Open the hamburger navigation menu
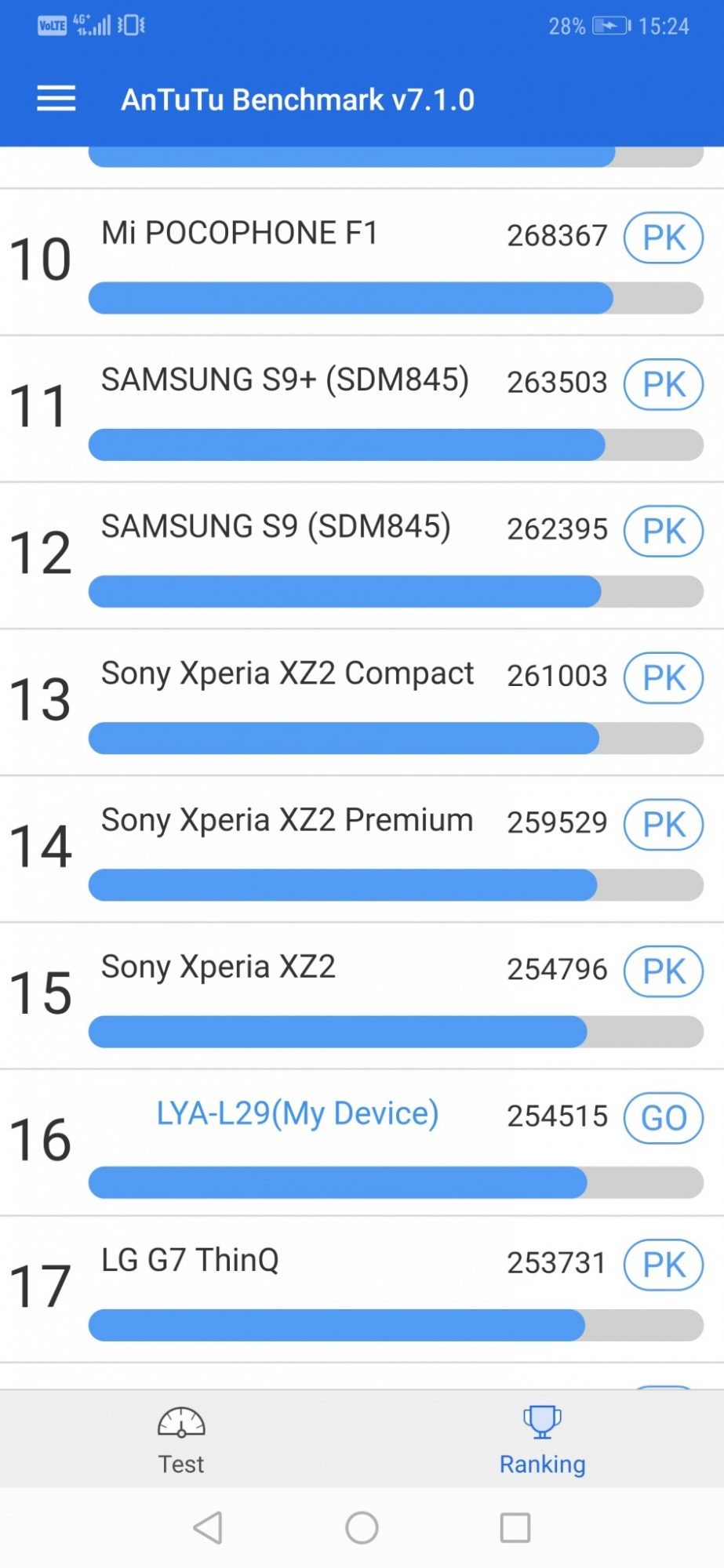724x1568 pixels. click(x=56, y=99)
